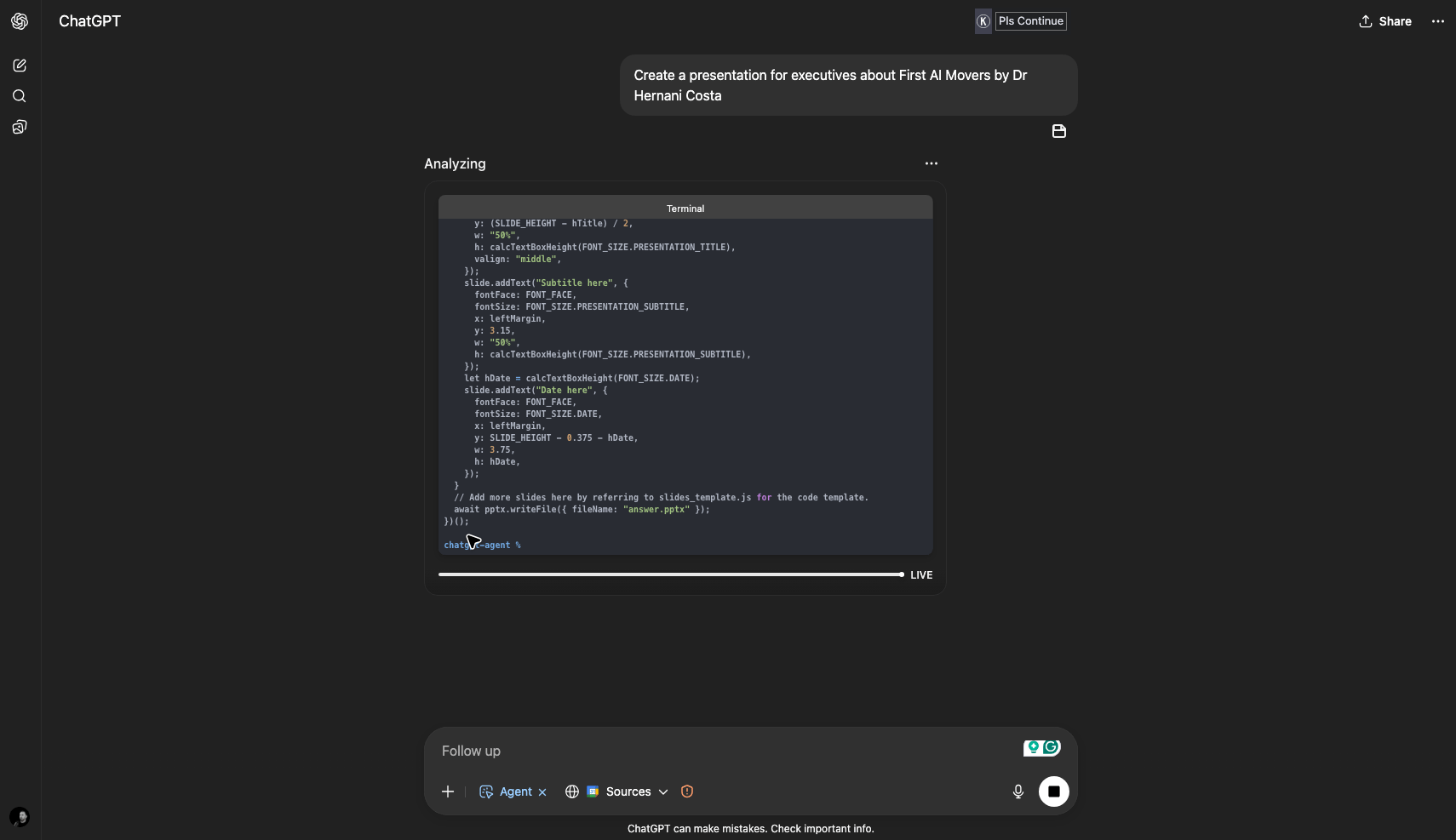The image size is (1456, 840).
Task: Start a new chat with the compose icon
Action: coord(20,66)
